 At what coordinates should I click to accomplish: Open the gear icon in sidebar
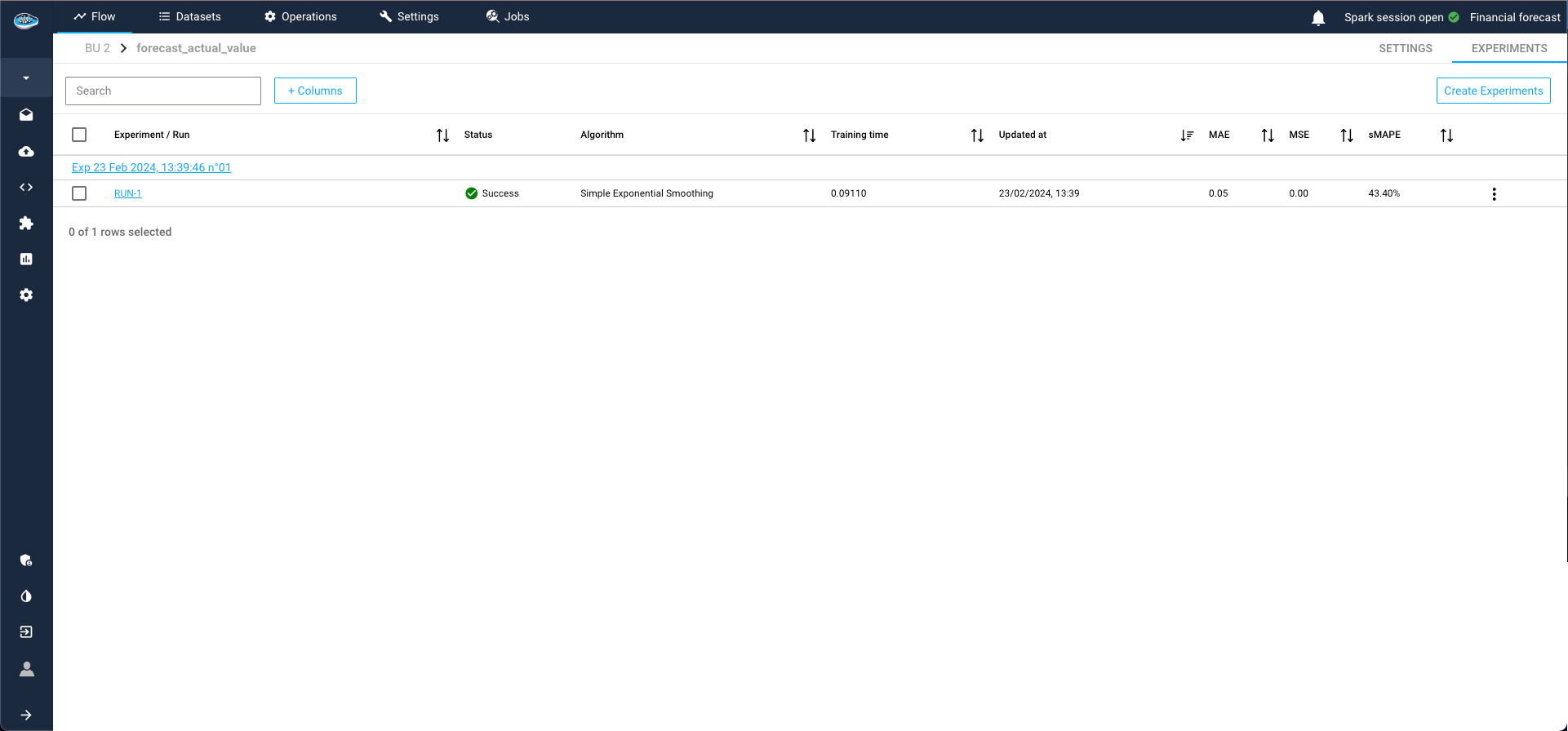tap(26, 295)
